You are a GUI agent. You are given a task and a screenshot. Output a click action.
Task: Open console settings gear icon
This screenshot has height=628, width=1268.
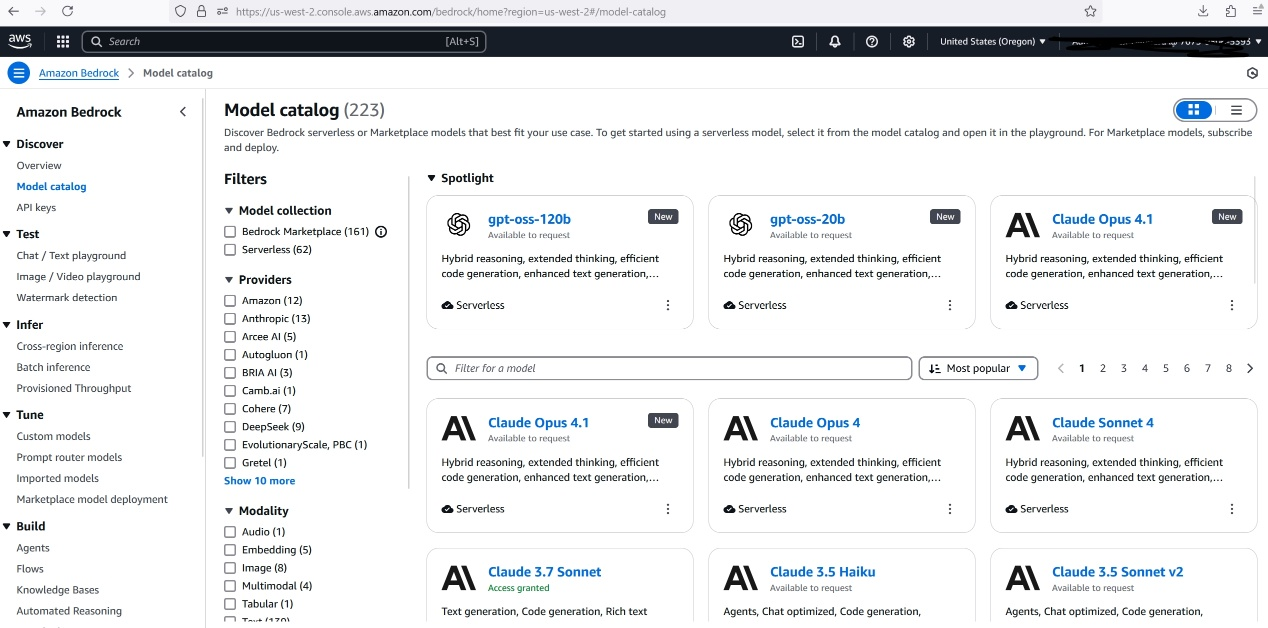[x=909, y=41]
